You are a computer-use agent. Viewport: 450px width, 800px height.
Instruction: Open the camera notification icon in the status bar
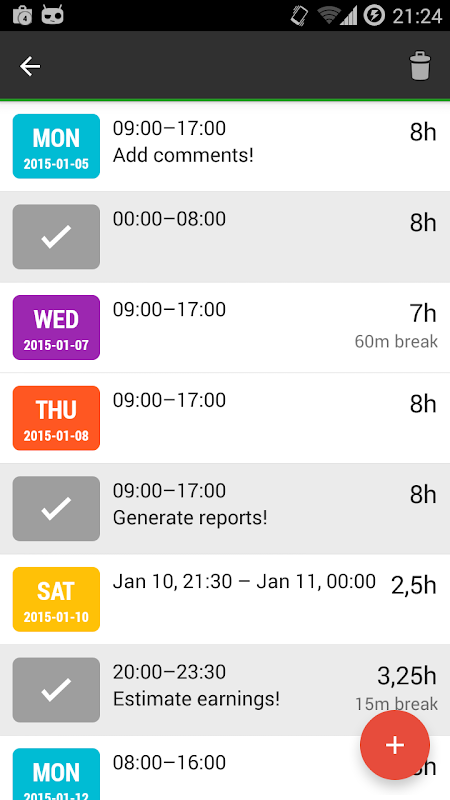22,15
